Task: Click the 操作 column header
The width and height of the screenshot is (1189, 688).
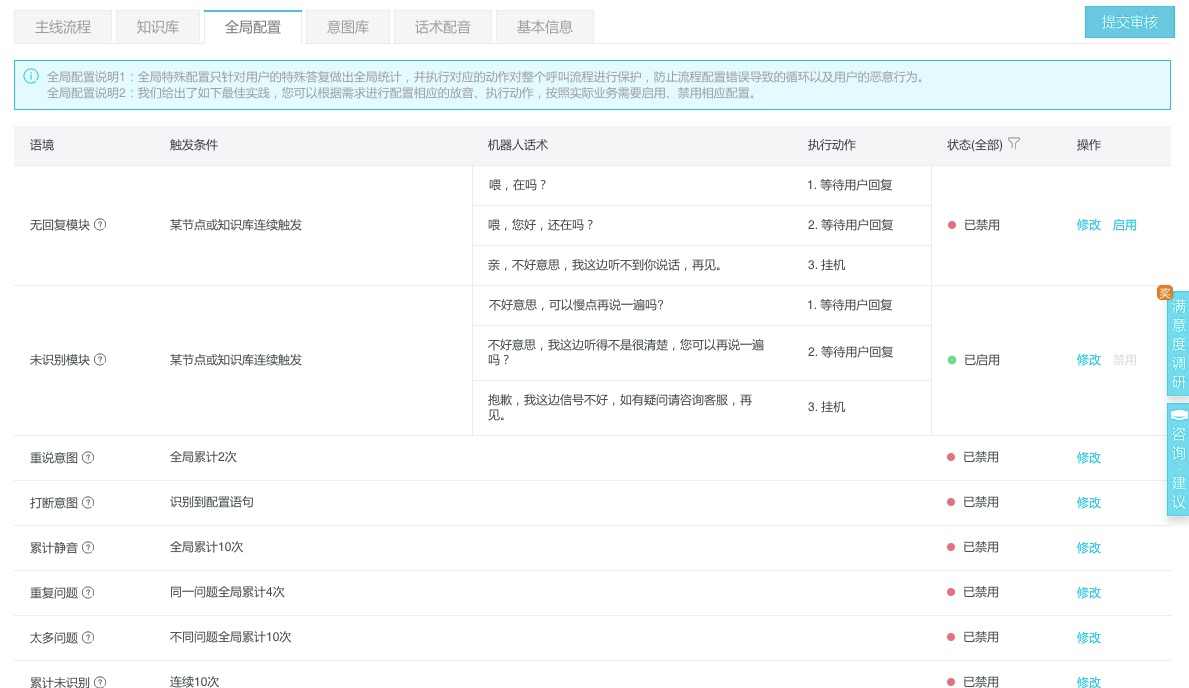Action: click(x=1088, y=145)
